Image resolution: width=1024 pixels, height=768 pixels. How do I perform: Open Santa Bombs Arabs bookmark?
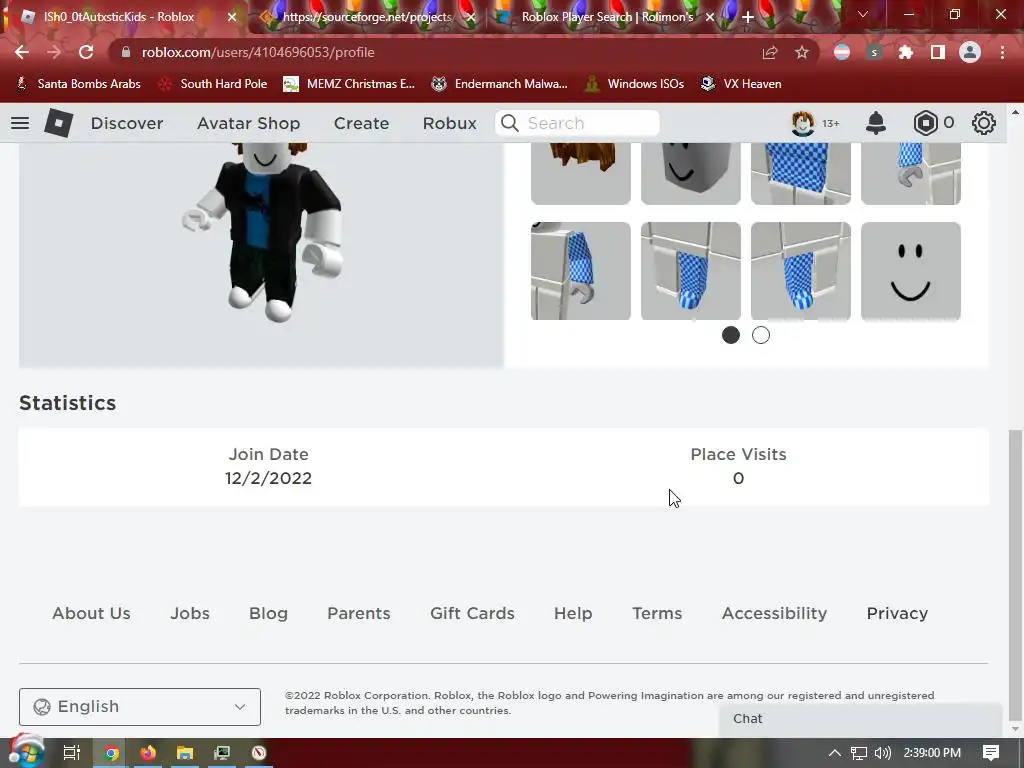point(78,84)
